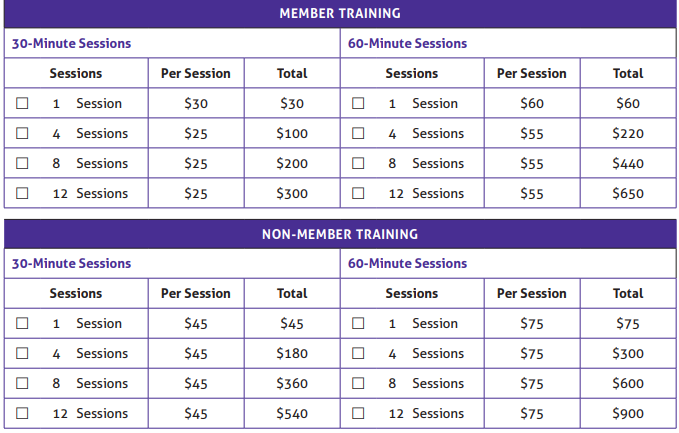The height and width of the screenshot is (433, 679).
Task: Click the NON-MEMBER TRAINING header bar
Action: tap(340, 234)
